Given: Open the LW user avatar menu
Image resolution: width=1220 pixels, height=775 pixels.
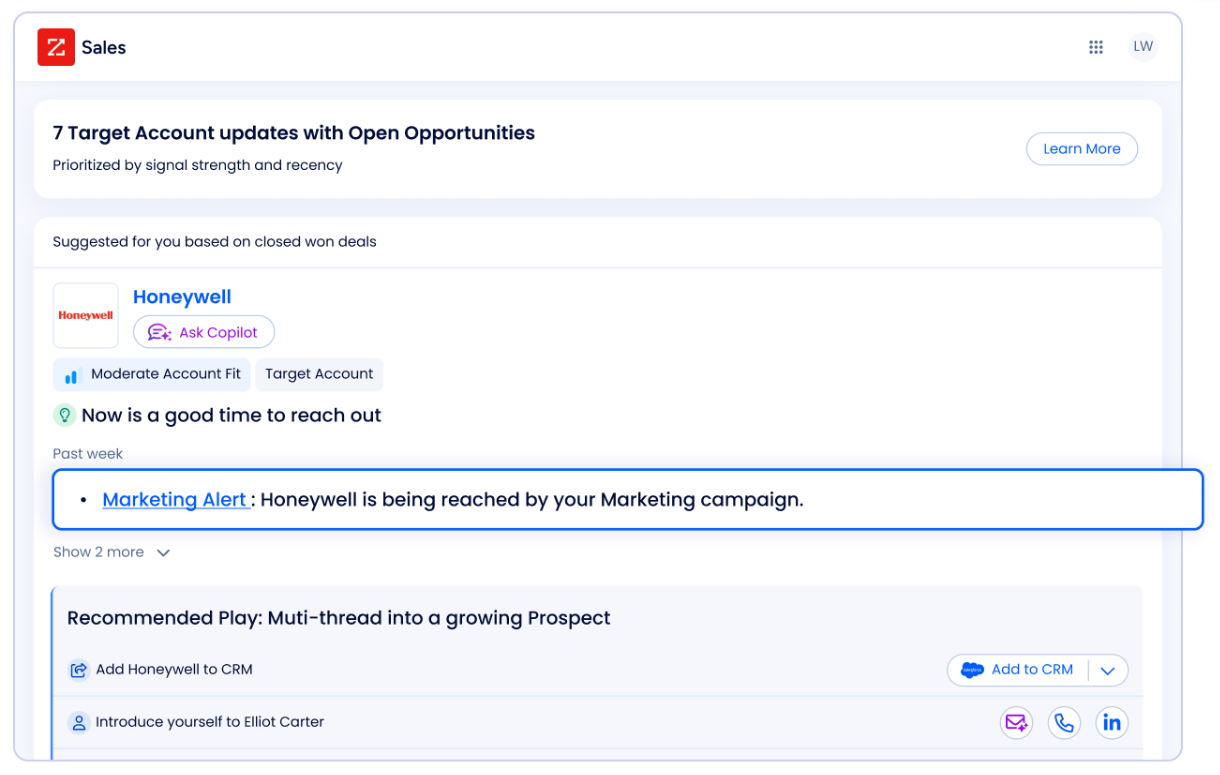Looking at the screenshot, I should point(1143,47).
